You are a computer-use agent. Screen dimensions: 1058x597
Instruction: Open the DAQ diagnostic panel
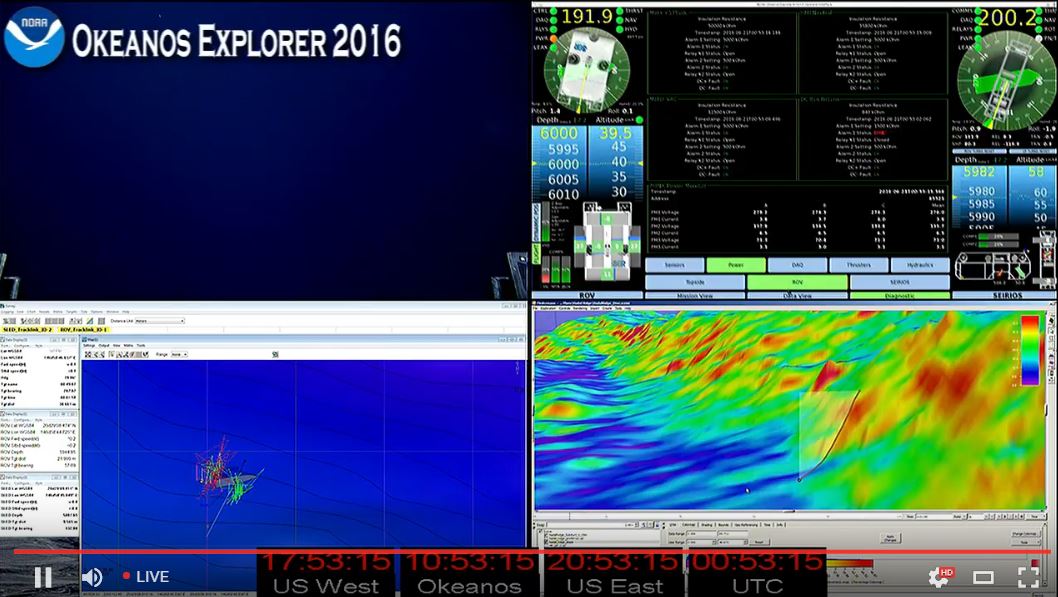point(797,265)
